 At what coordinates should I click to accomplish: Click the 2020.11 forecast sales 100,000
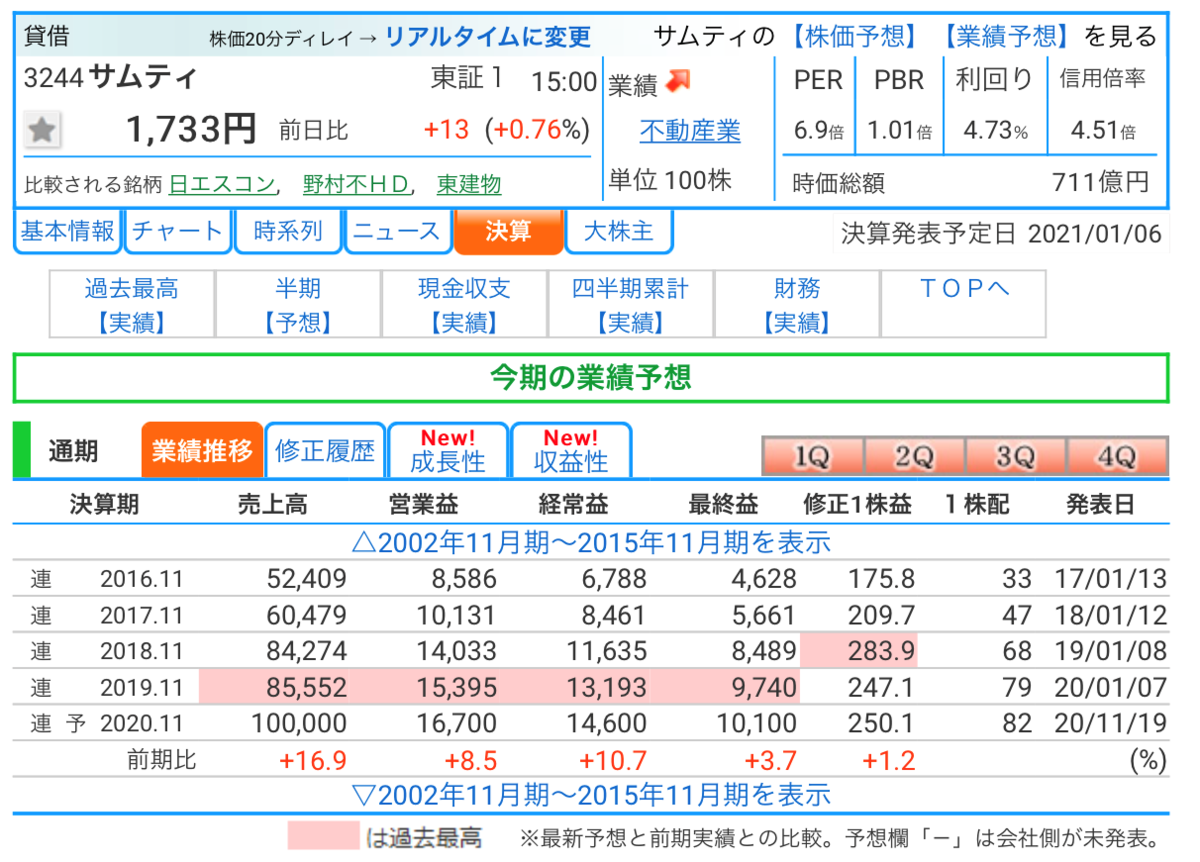(x=299, y=724)
